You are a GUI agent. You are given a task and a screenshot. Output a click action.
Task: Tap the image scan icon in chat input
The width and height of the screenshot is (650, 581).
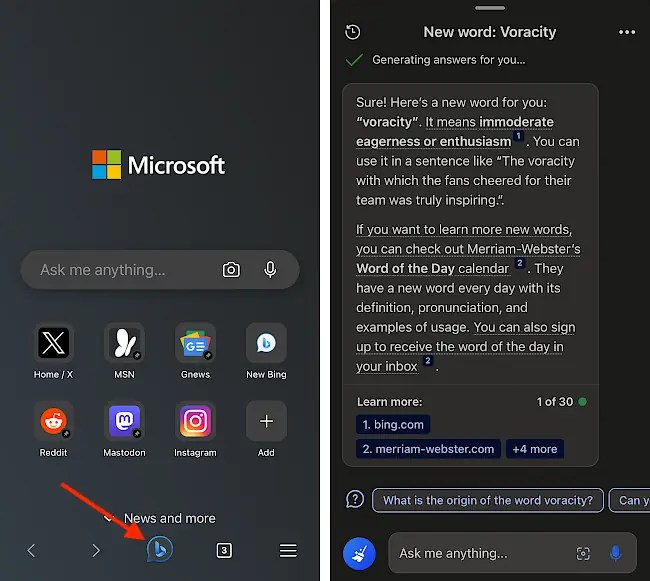583,554
